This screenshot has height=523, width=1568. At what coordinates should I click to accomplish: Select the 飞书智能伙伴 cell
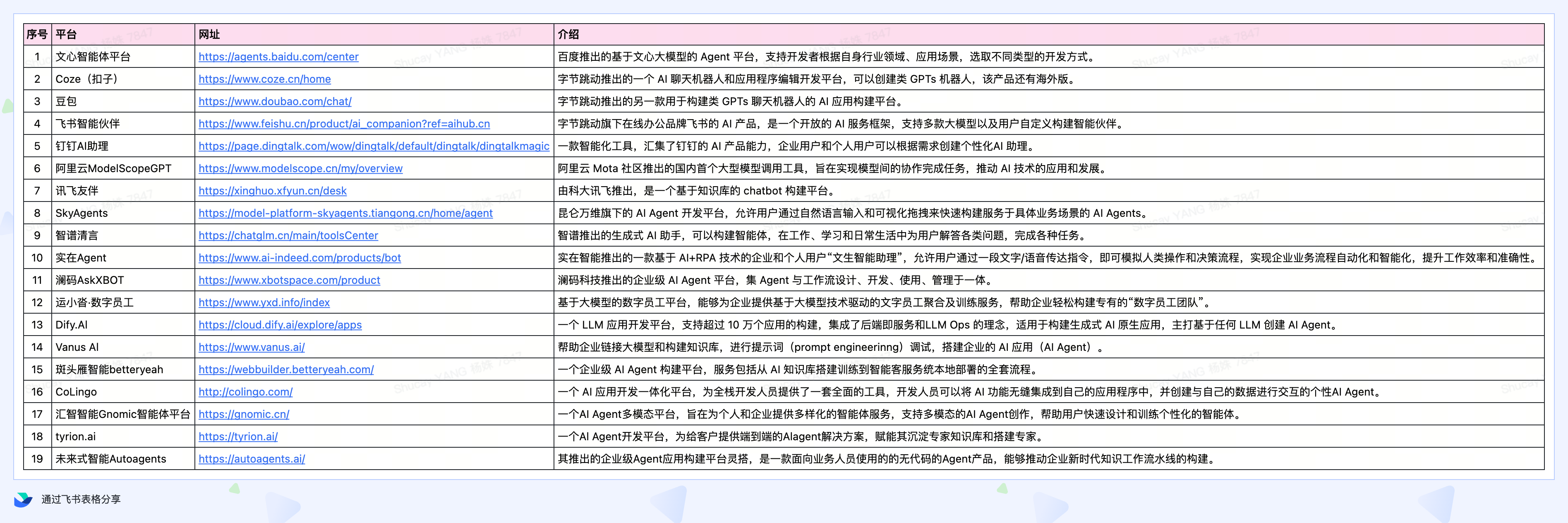click(123, 124)
